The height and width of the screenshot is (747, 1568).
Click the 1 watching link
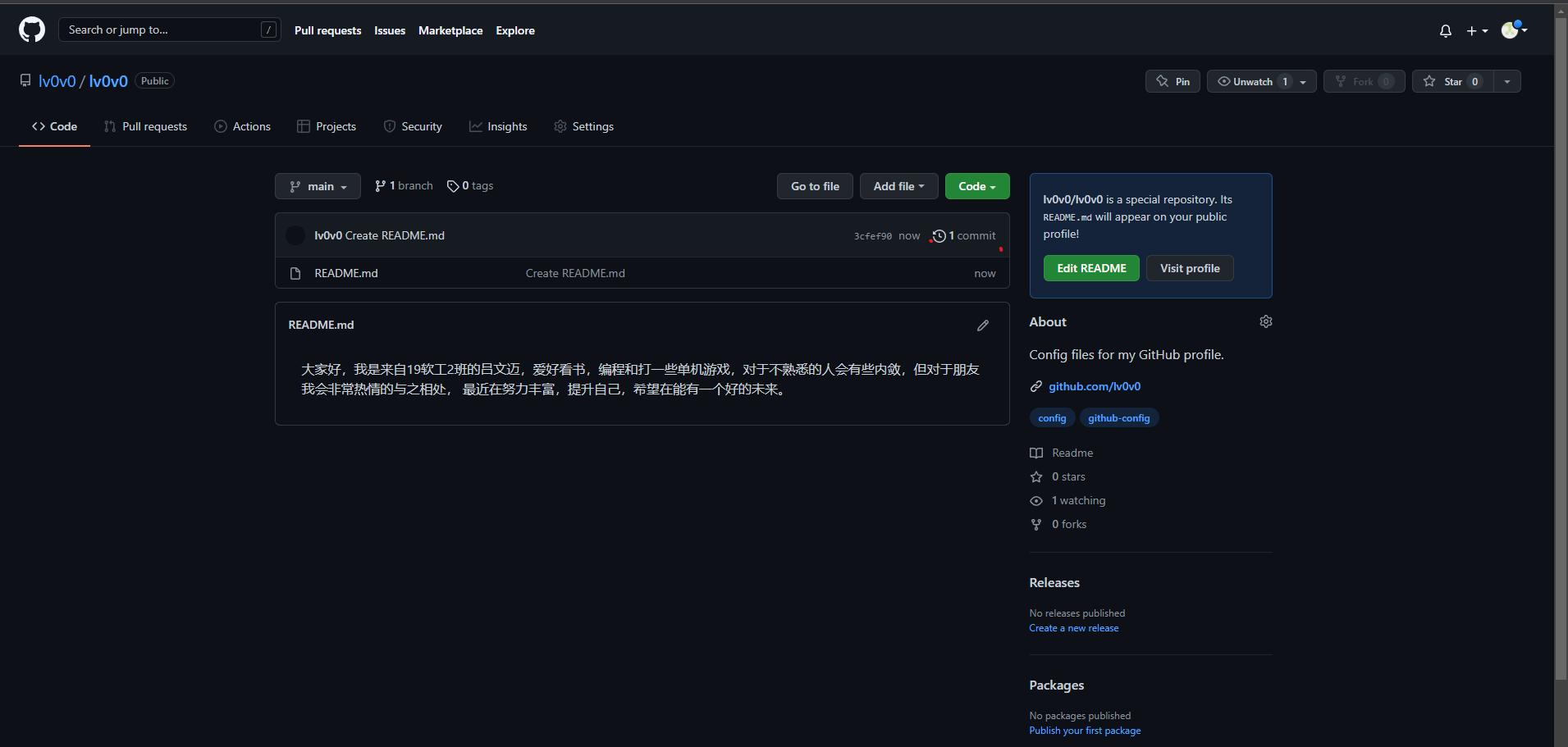tap(1079, 501)
